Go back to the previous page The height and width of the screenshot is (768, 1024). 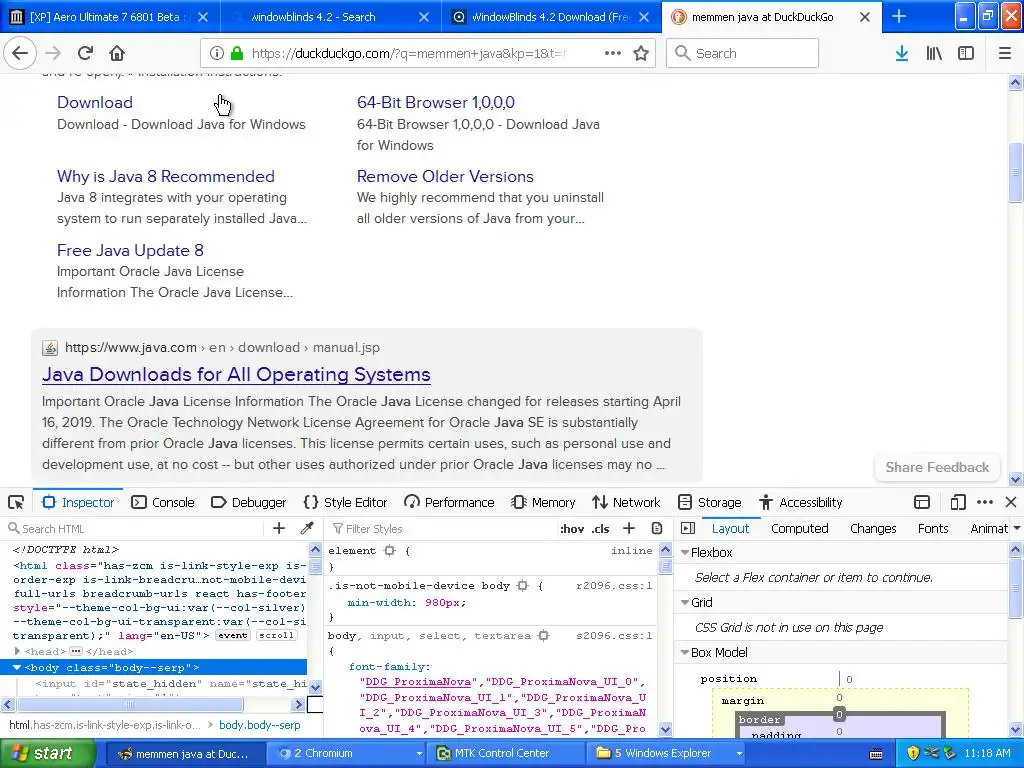20,54
